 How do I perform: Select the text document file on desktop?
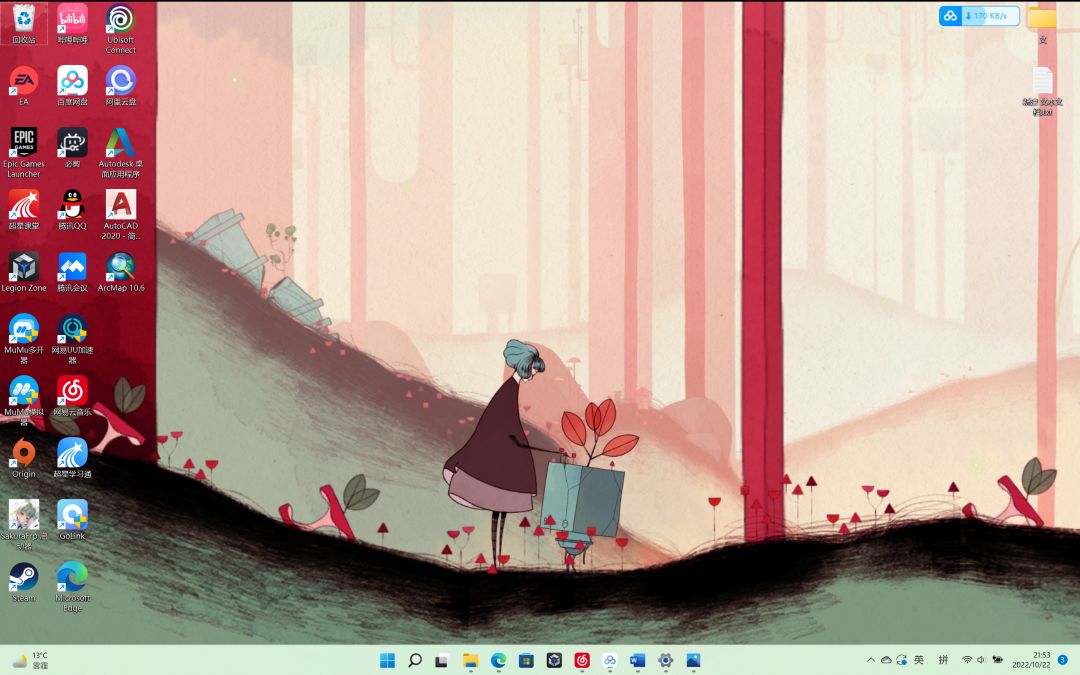coord(1042,90)
